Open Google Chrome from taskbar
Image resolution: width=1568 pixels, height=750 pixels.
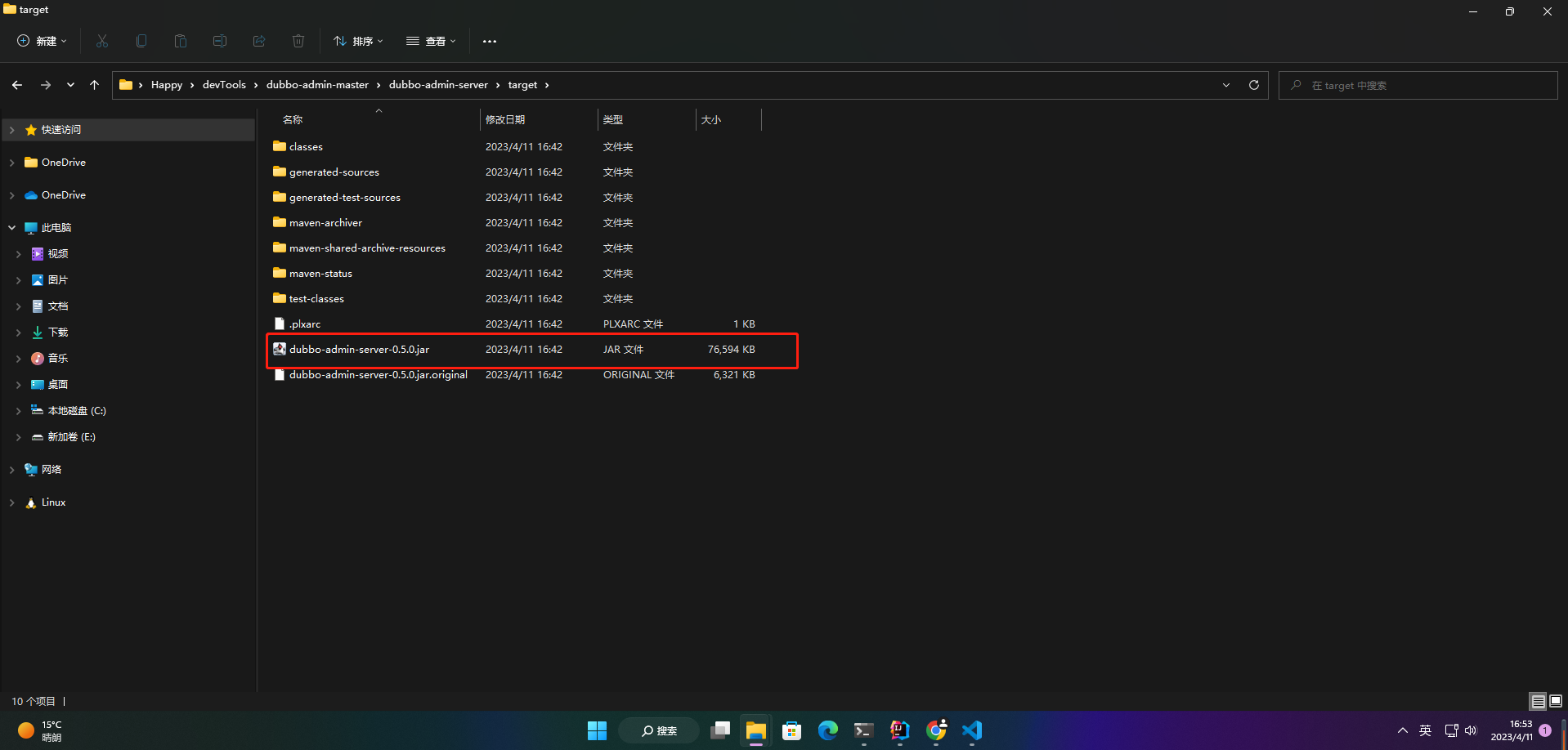click(936, 730)
